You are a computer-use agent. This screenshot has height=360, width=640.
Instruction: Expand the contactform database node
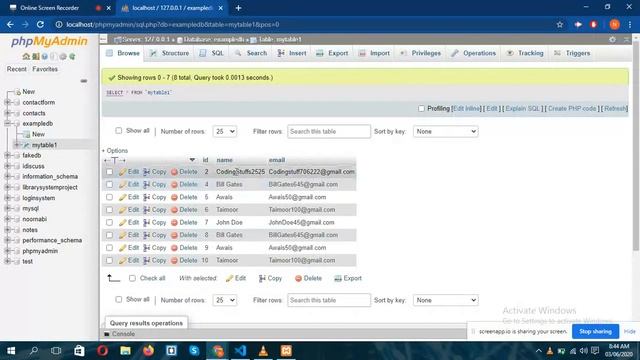coord(7,102)
